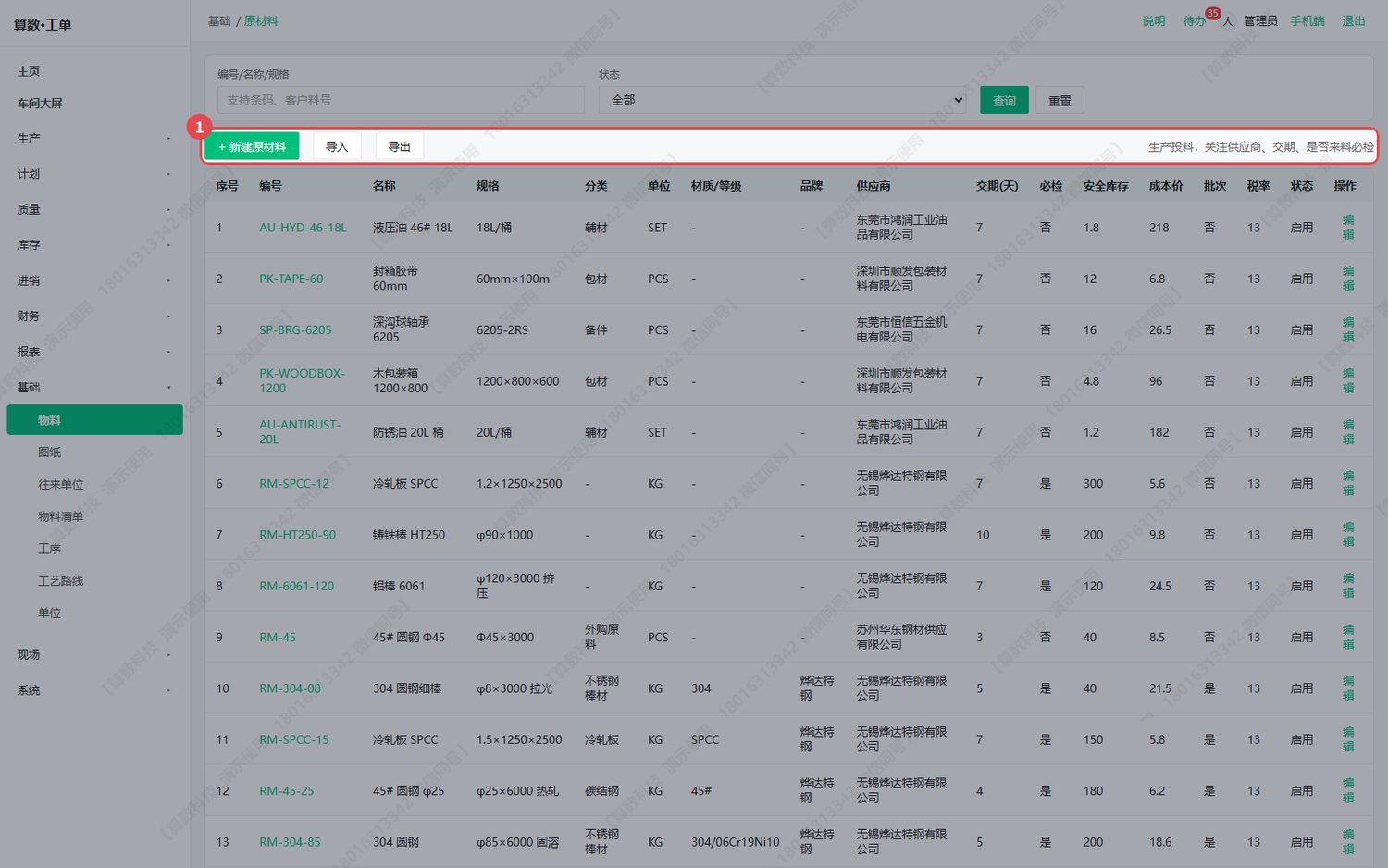Expand the 计划 sidebar menu
1388x868 pixels.
coord(94,174)
